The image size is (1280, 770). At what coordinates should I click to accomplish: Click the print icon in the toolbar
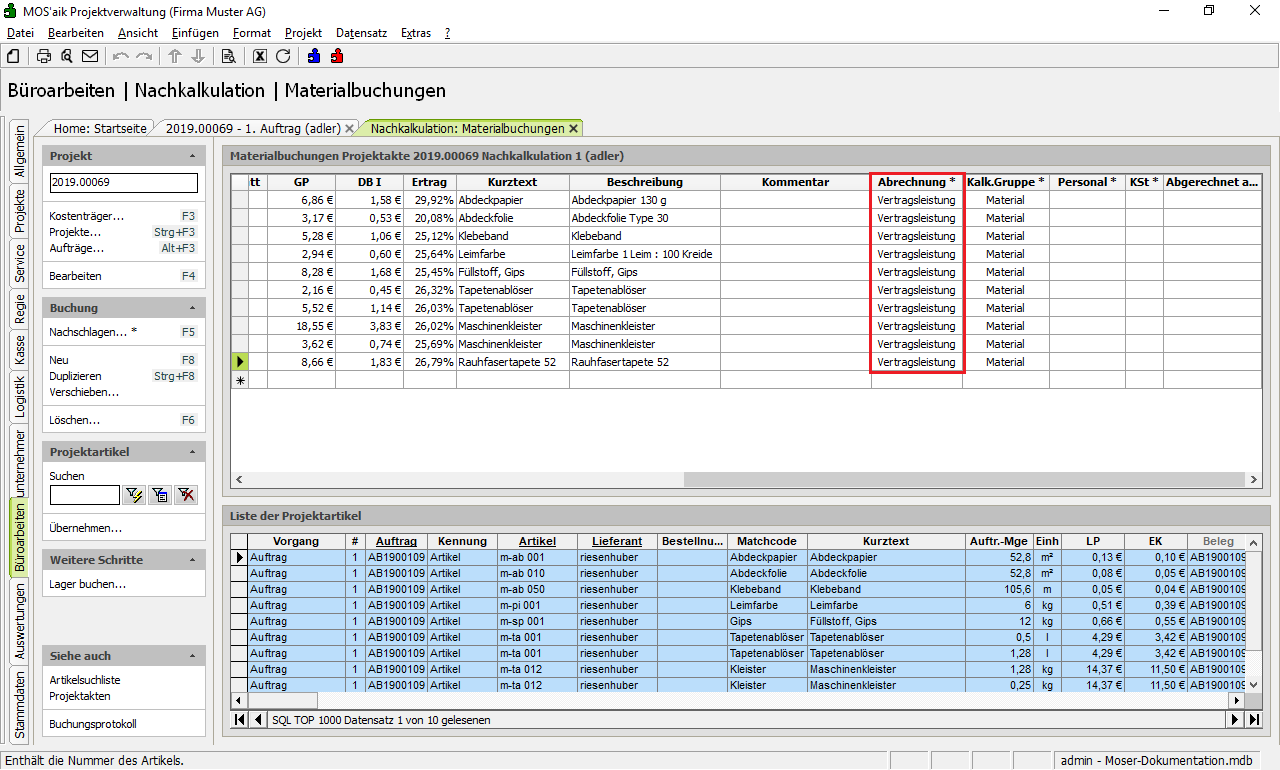(x=44, y=56)
